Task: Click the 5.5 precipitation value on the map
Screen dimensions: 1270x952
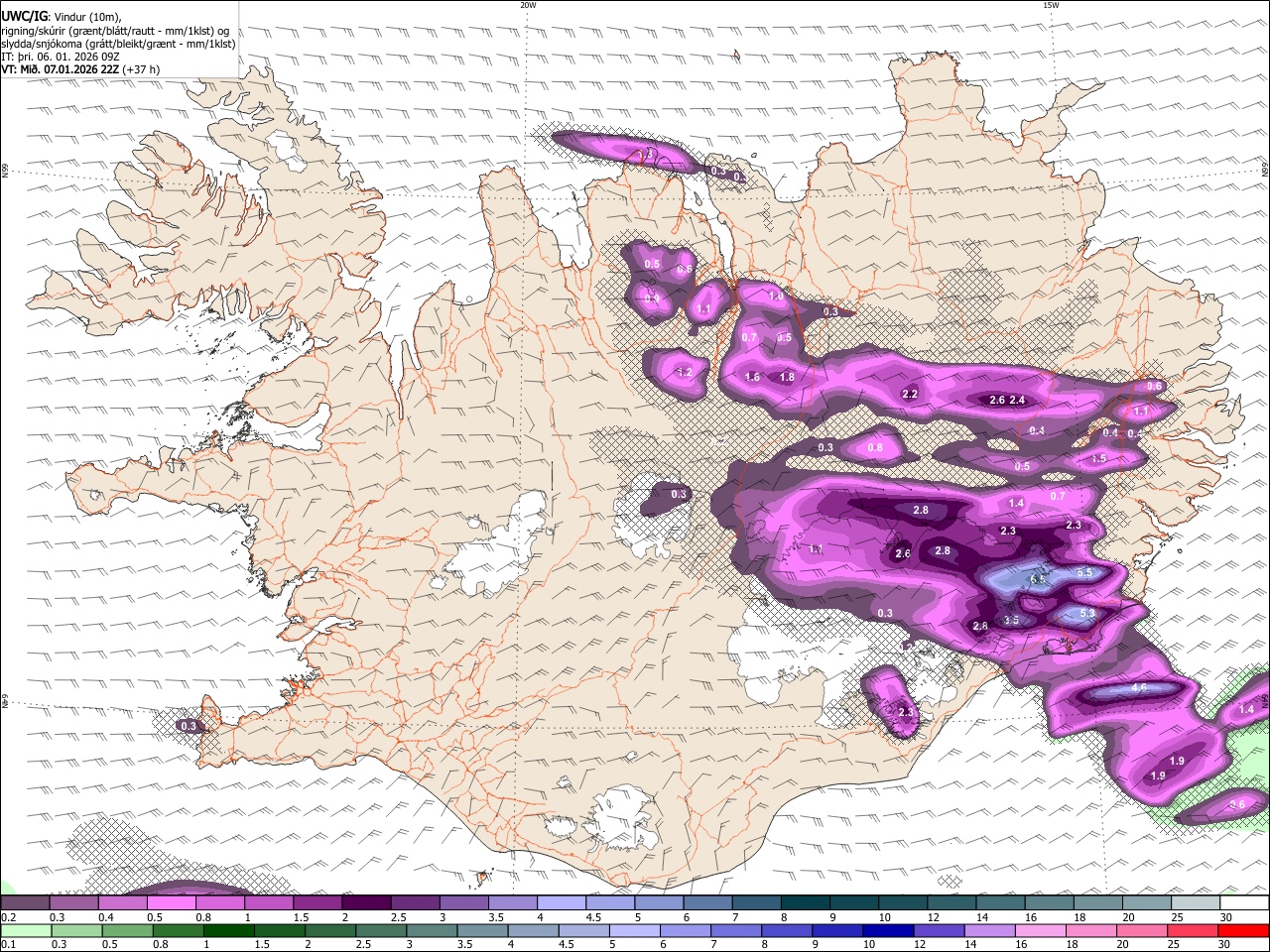Action: (x=1084, y=573)
